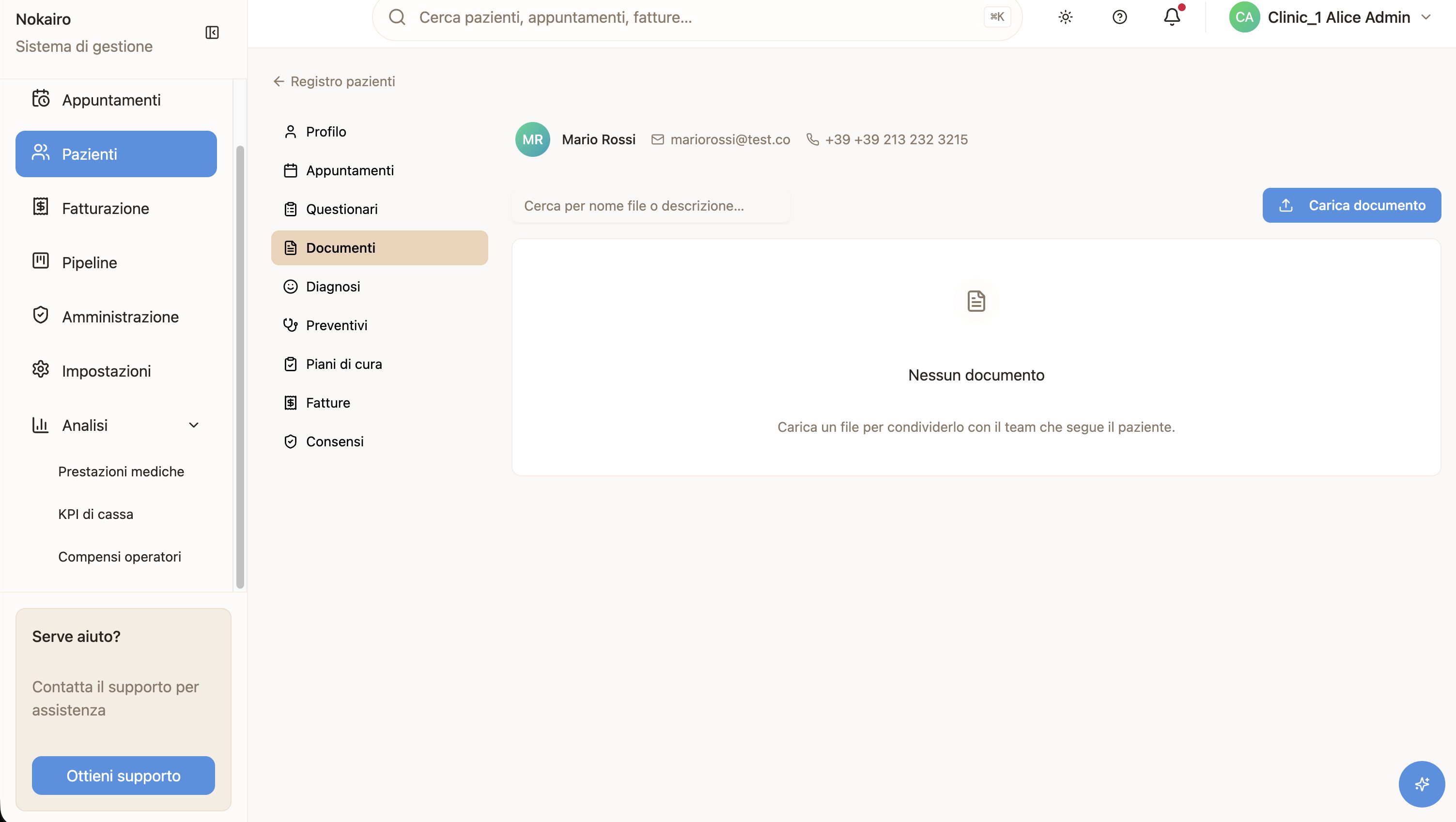Click the Fatturazione receipt icon
This screenshot has width=1456, height=822.
41,207
